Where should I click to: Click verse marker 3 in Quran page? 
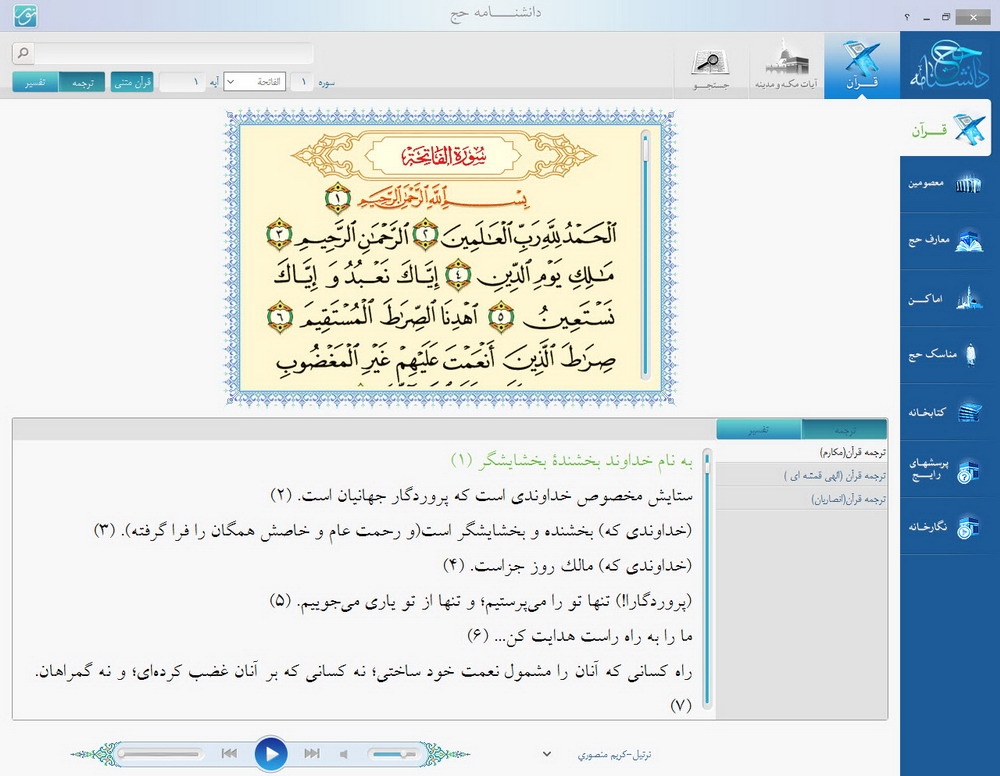tap(279, 235)
